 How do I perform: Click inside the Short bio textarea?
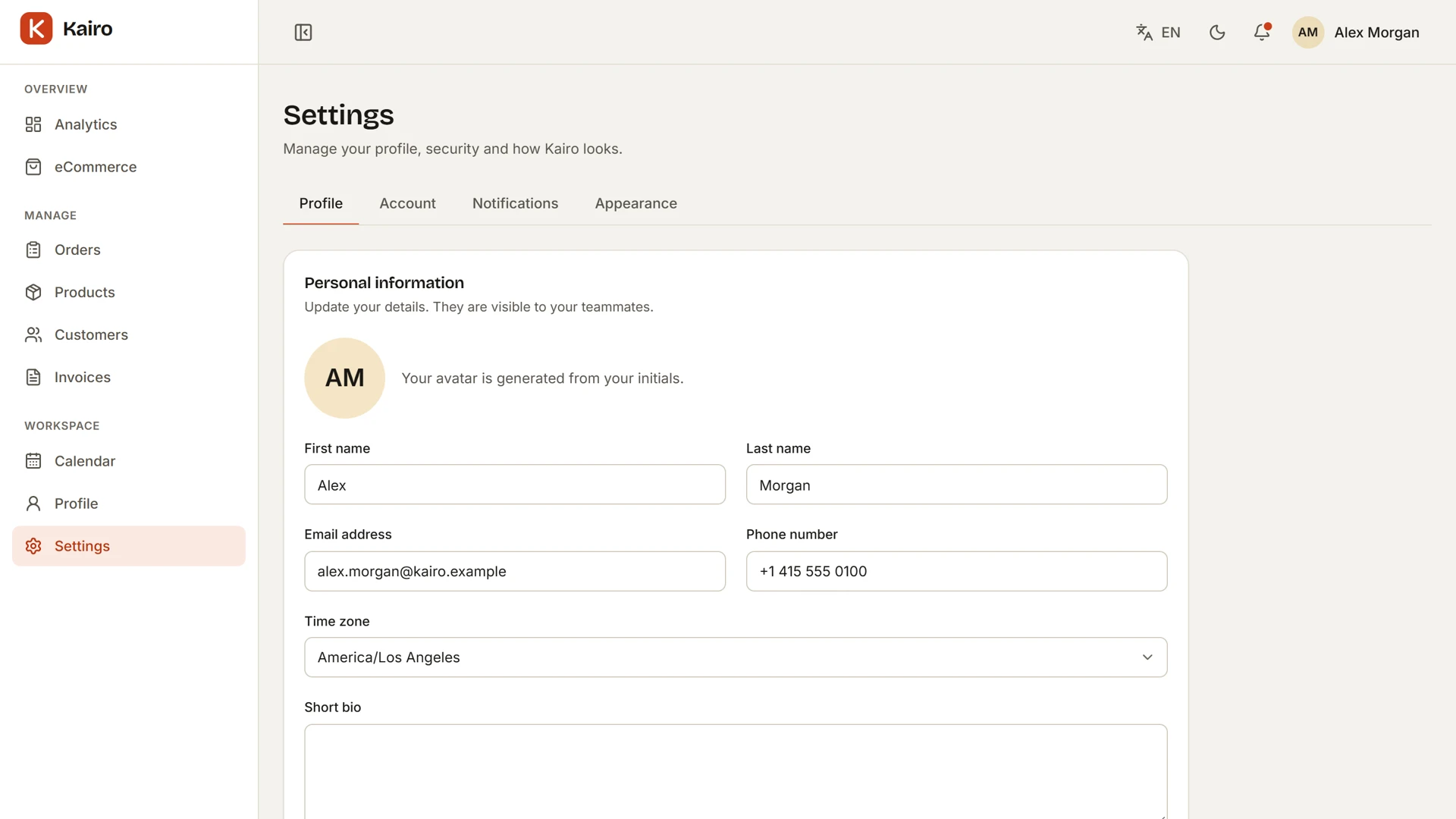point(736,771)
